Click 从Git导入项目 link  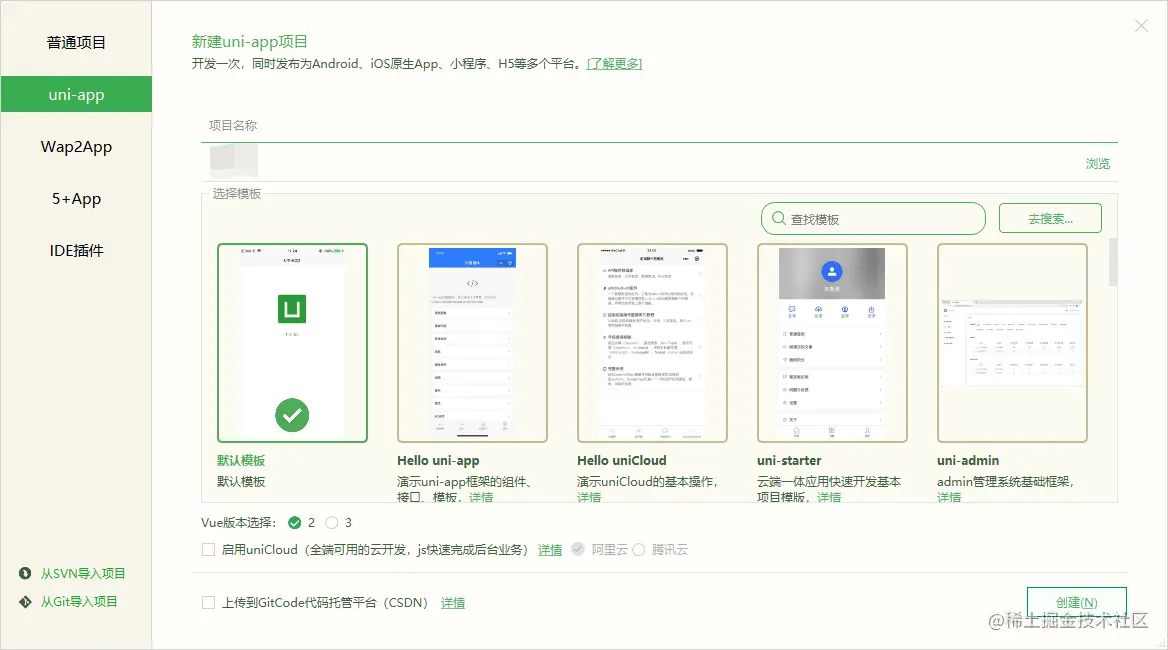tap(79, 602)
